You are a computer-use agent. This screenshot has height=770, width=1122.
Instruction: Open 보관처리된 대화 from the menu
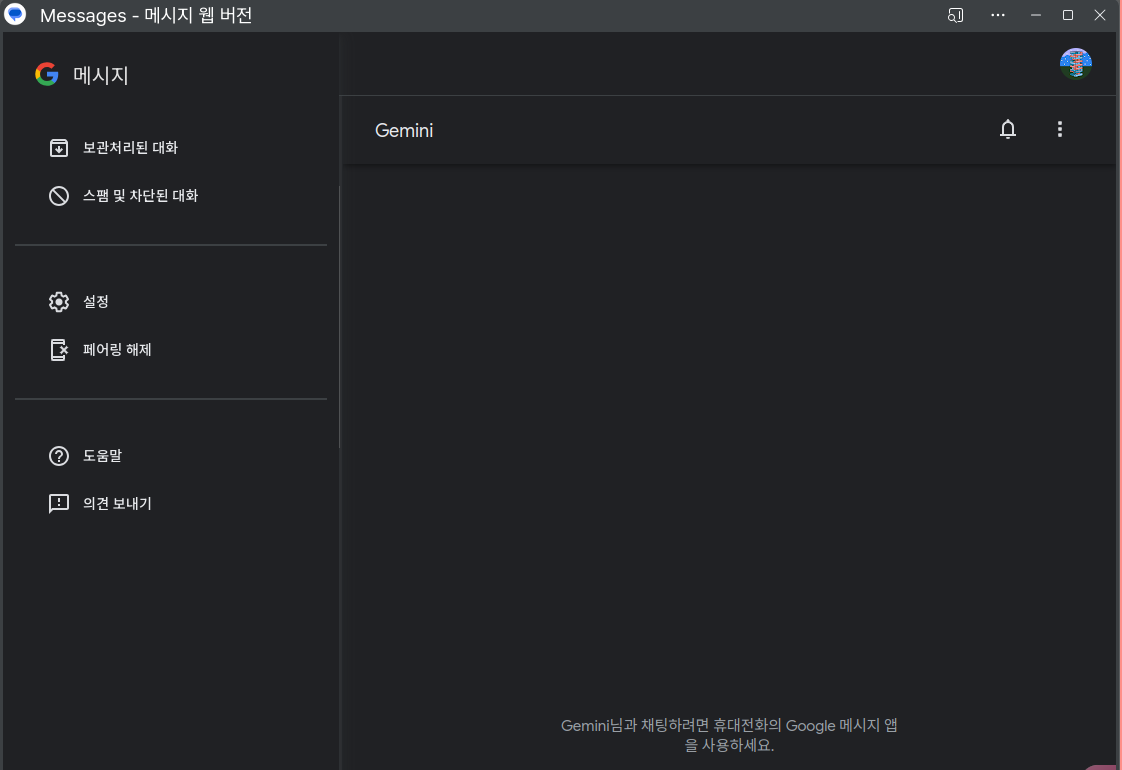click(130, 148)
